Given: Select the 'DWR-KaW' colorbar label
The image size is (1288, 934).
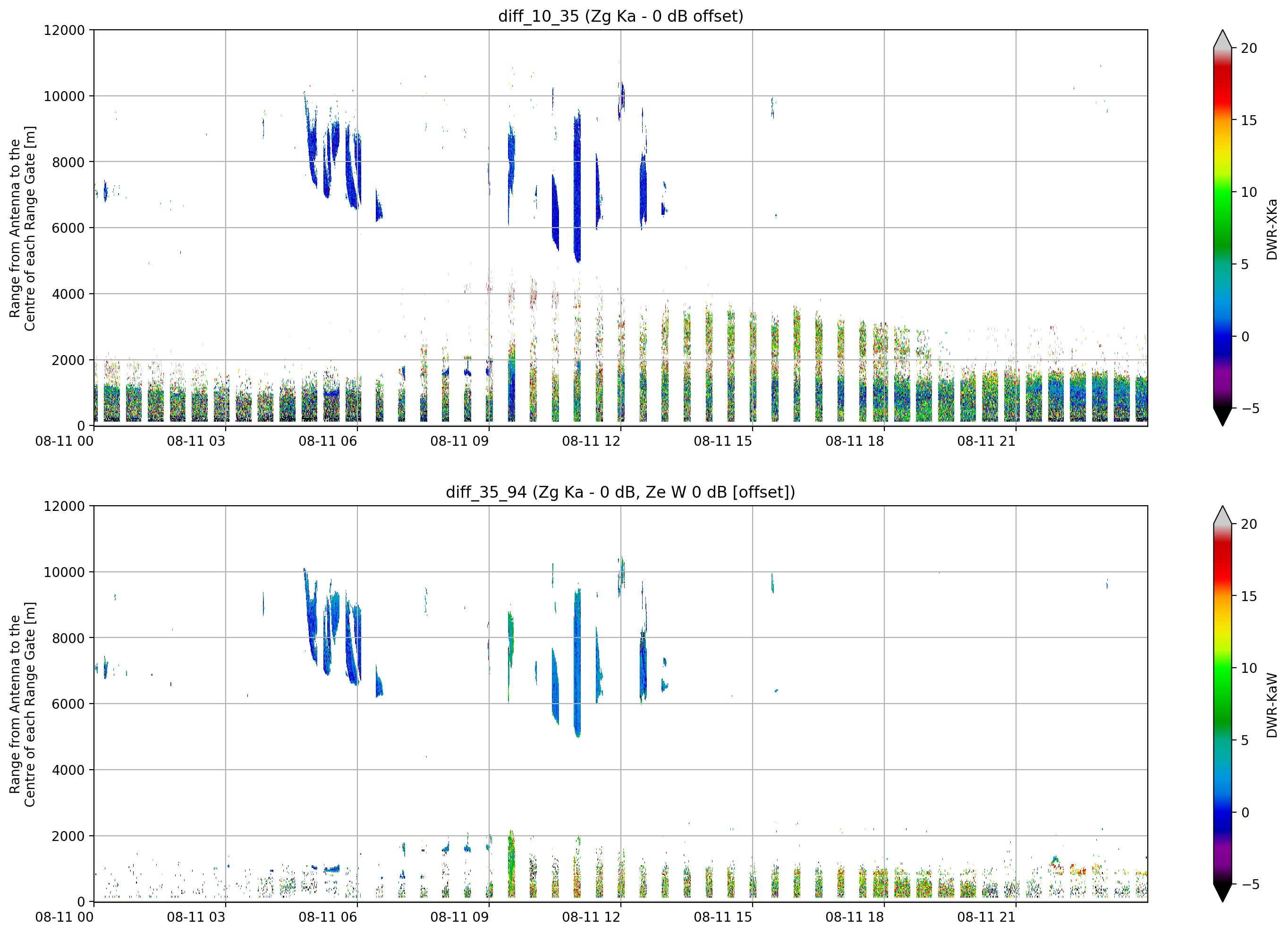Looking at the screenshot, I should 1271,705.
